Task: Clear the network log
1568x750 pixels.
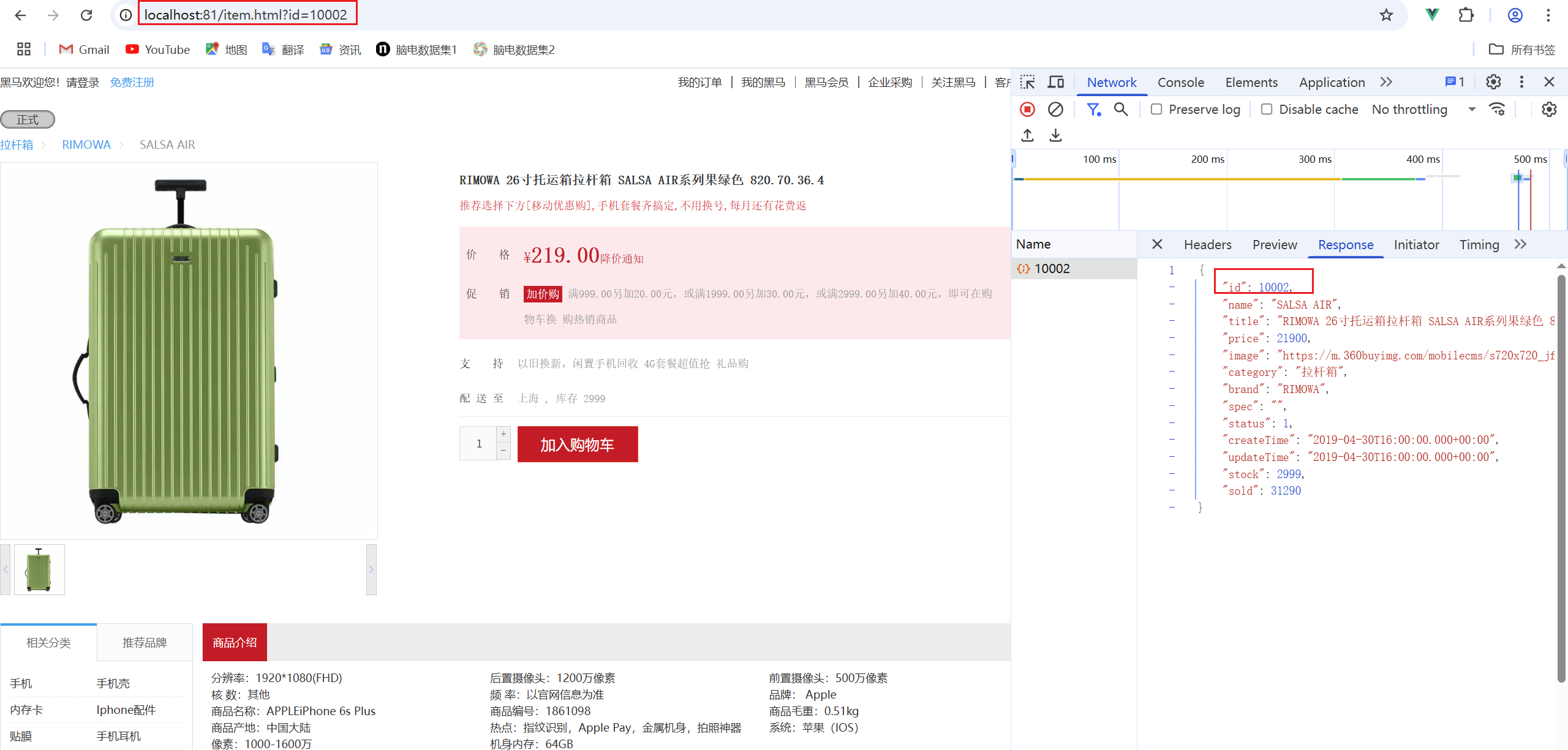Action: [x=1055, y=110]
